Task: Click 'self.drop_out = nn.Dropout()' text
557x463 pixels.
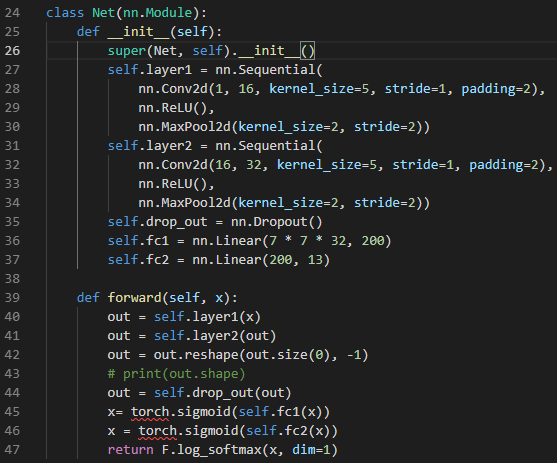Action: coord(215,222)
